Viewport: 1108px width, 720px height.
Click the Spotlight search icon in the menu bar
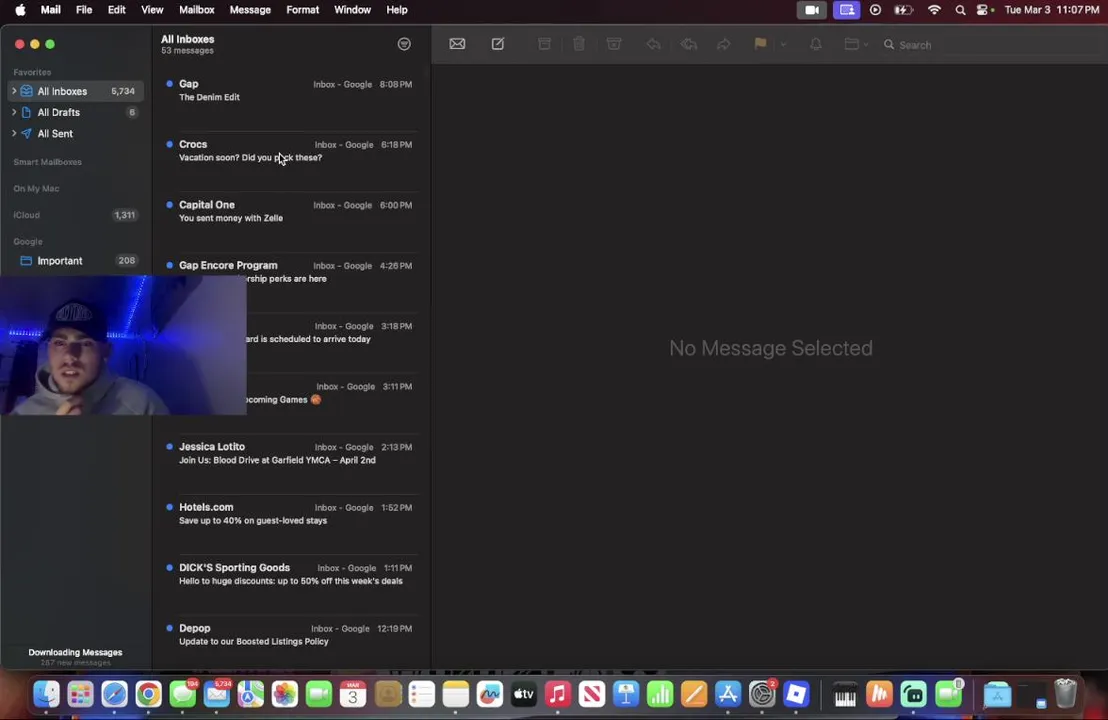[x=960, y=10]
